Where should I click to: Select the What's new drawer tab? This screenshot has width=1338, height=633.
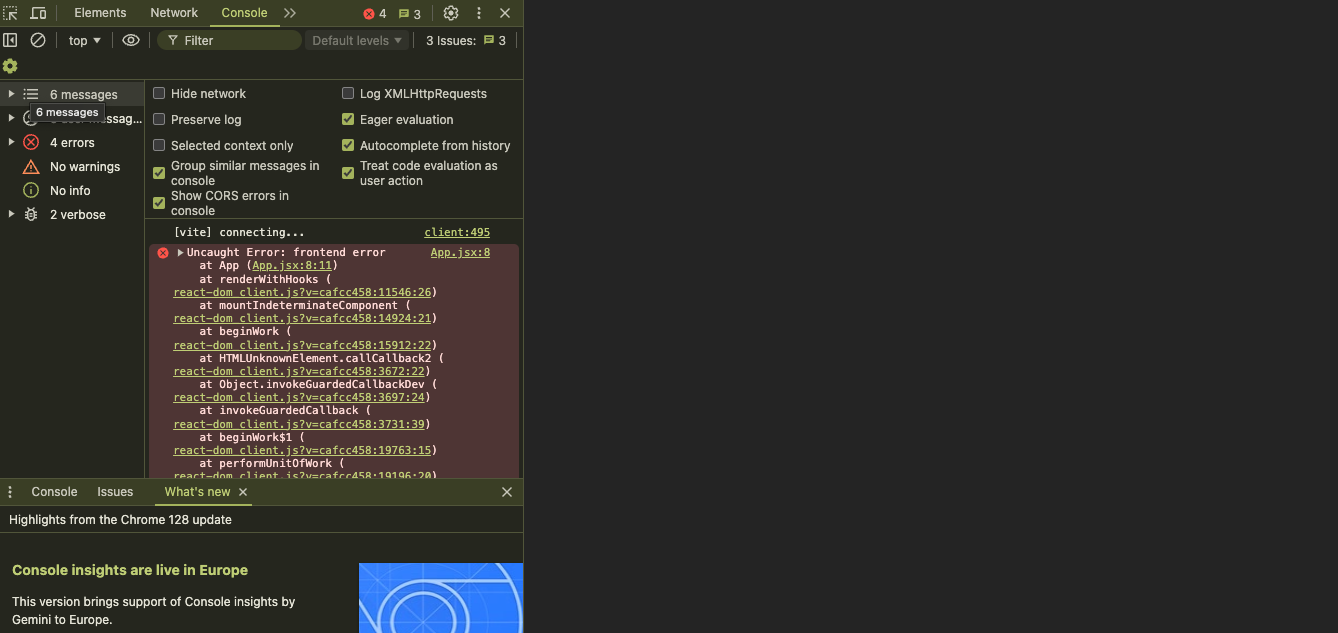coord(197,492)
